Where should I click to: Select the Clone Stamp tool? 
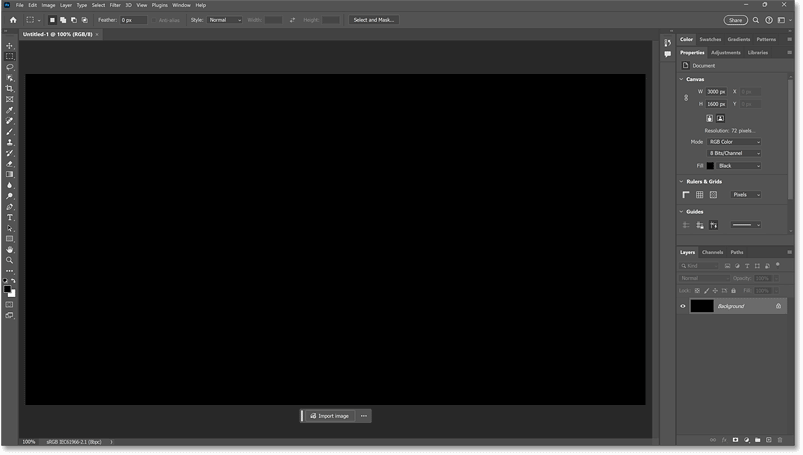click(10, 142)
